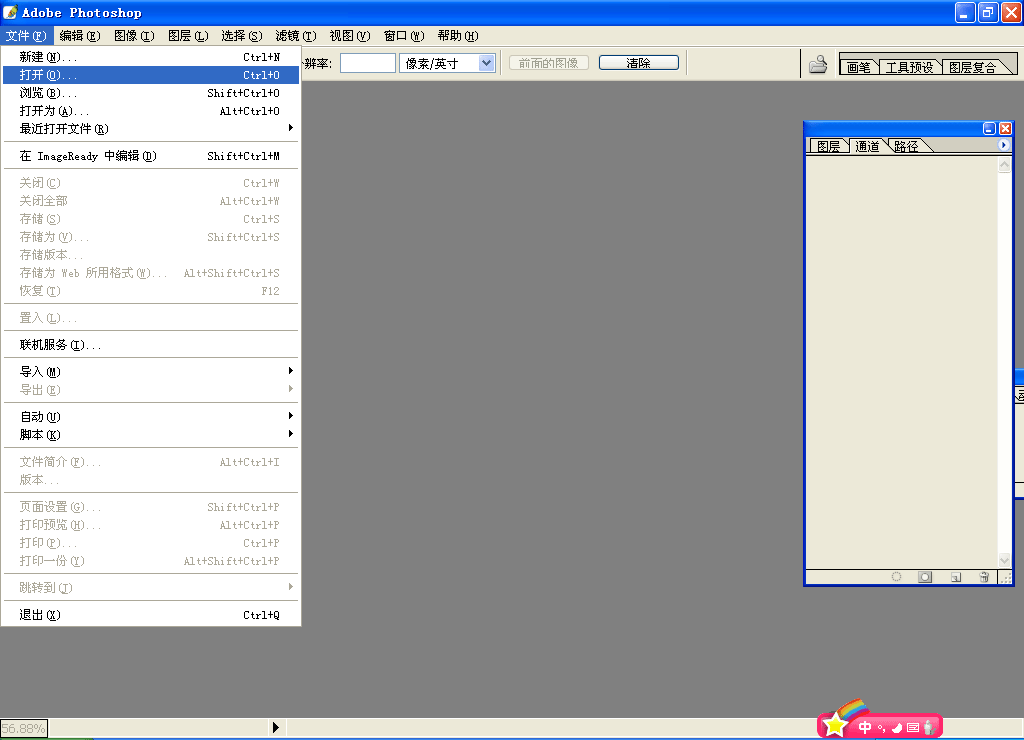This screenshot has height=740, width=1024.
Task: Collapse the channels palette with its minimize button
Action: click(989, 129)
